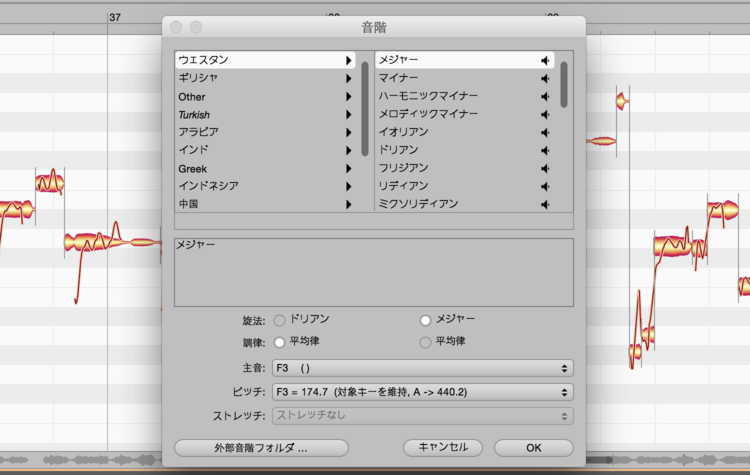The width and height of the screenshot is (750, 475).
Task: Click speaker icon beside フリジアン
Action: click(545, 168)
